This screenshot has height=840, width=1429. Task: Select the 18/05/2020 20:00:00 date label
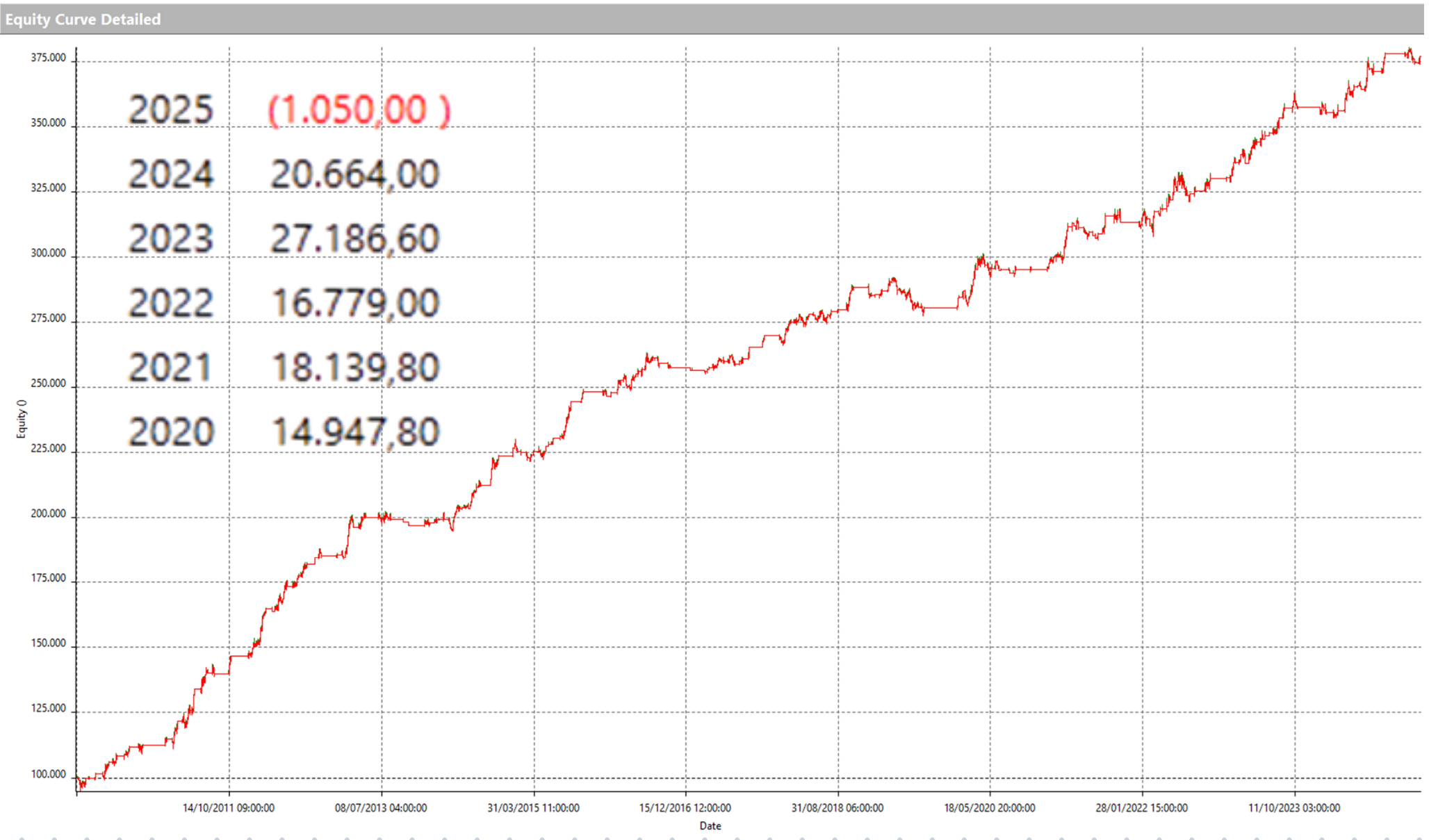click(989, 808)
